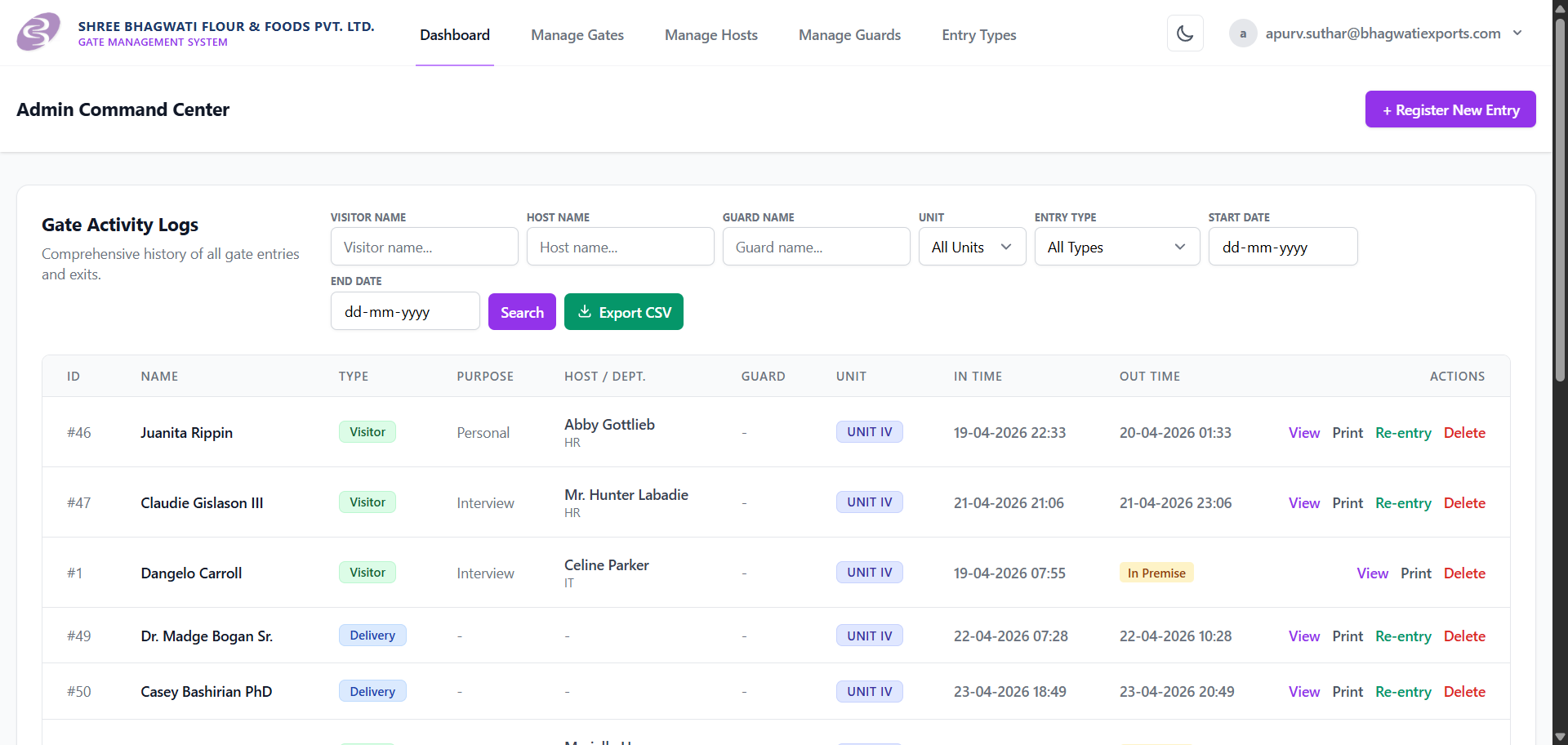Screen dimensions: 1568x745
Task: Click the Shree Bhagwati company logo
Action: coord(38,33)
